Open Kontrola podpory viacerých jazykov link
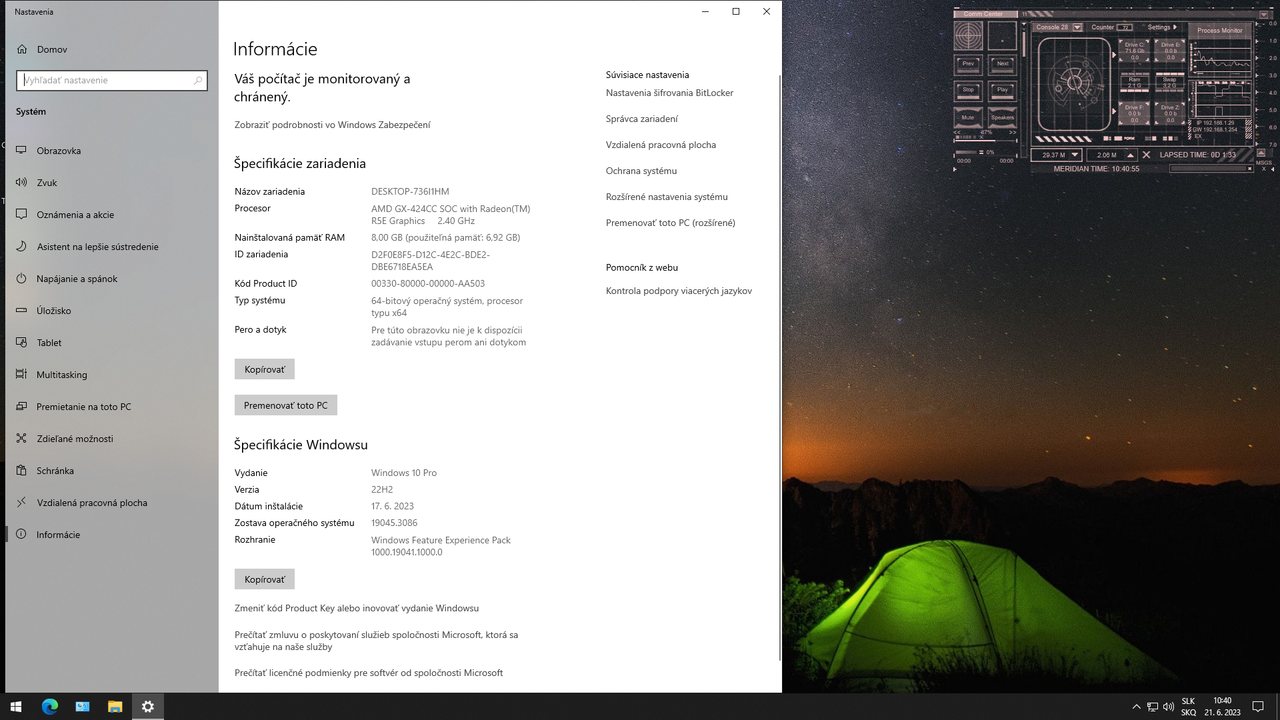Viewport: 1280px width, 720px height. click(x=679, y=291)
